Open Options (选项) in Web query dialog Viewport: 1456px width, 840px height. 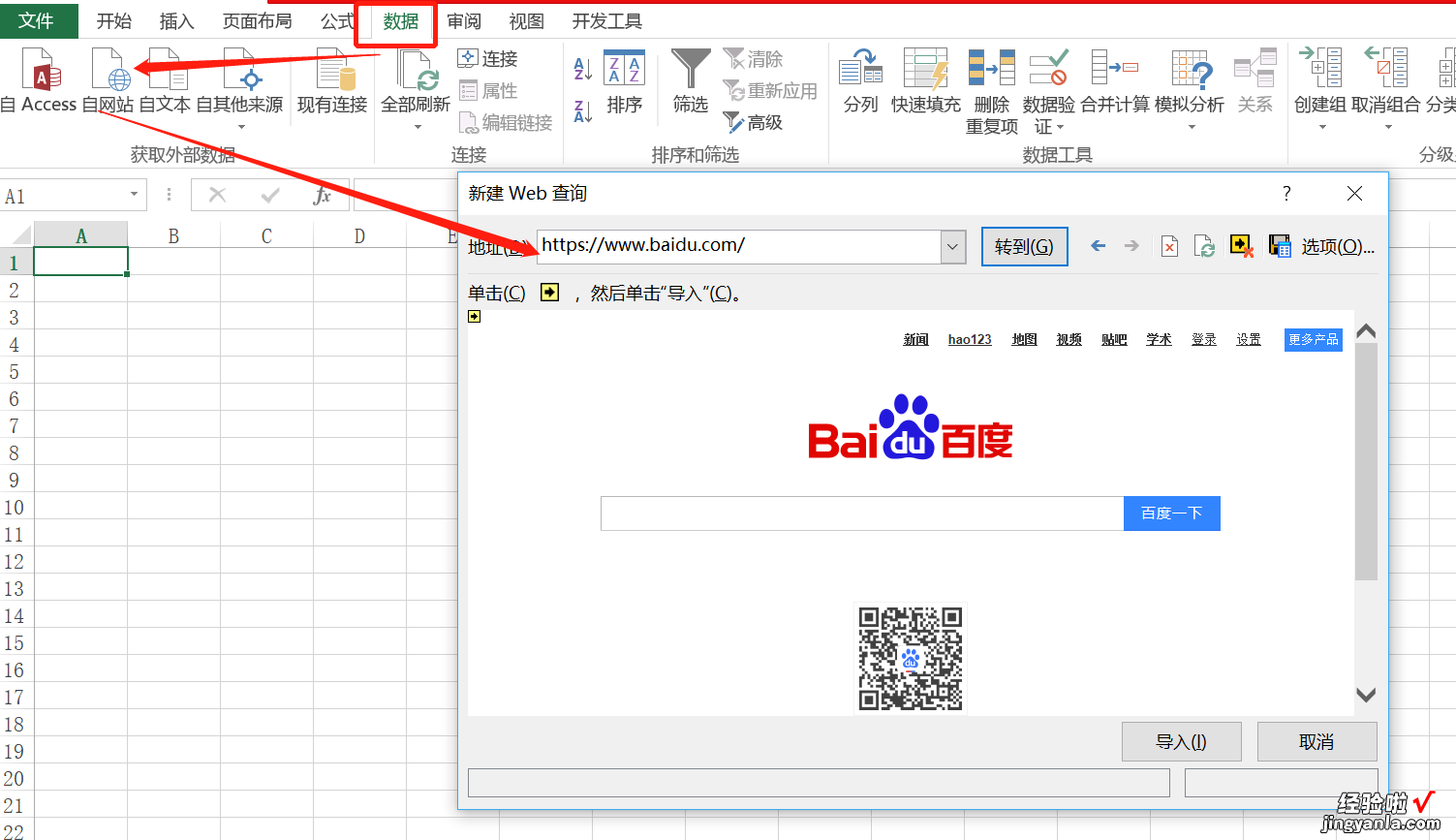pyautogui.click(x=1338, y=247)
